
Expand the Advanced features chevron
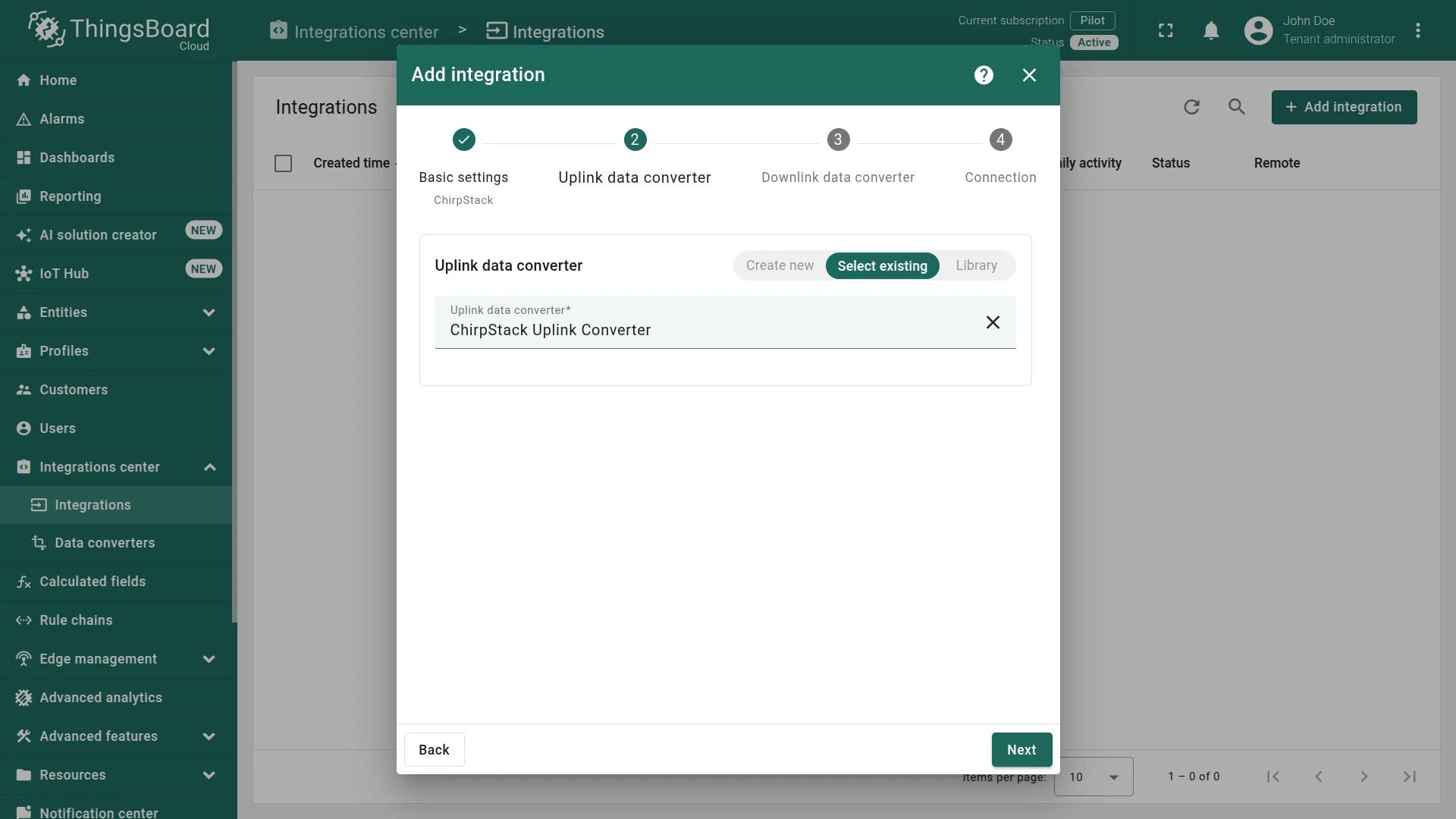click(x=209, y=736)
